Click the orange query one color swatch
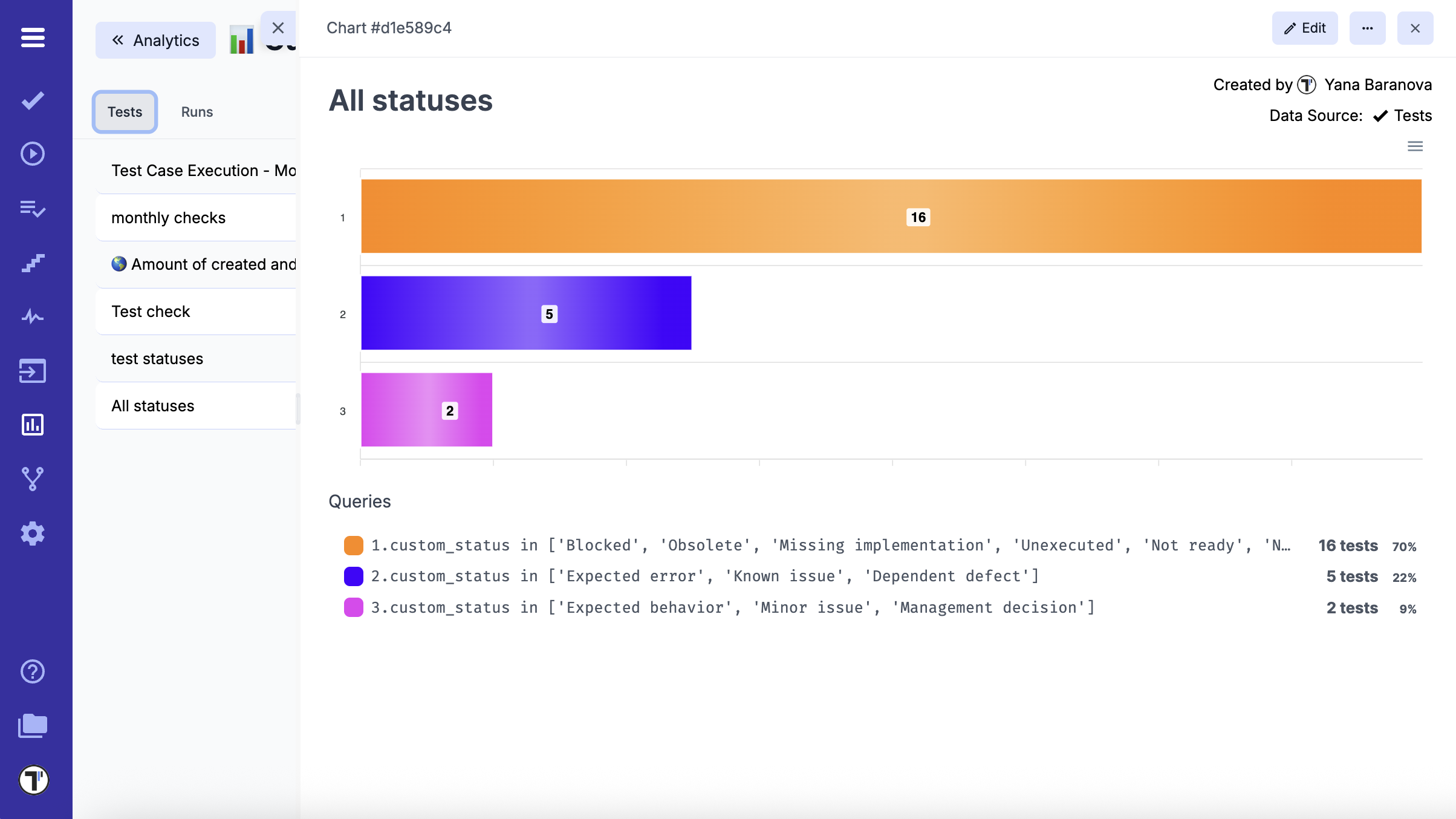 [x=354, y=545]
